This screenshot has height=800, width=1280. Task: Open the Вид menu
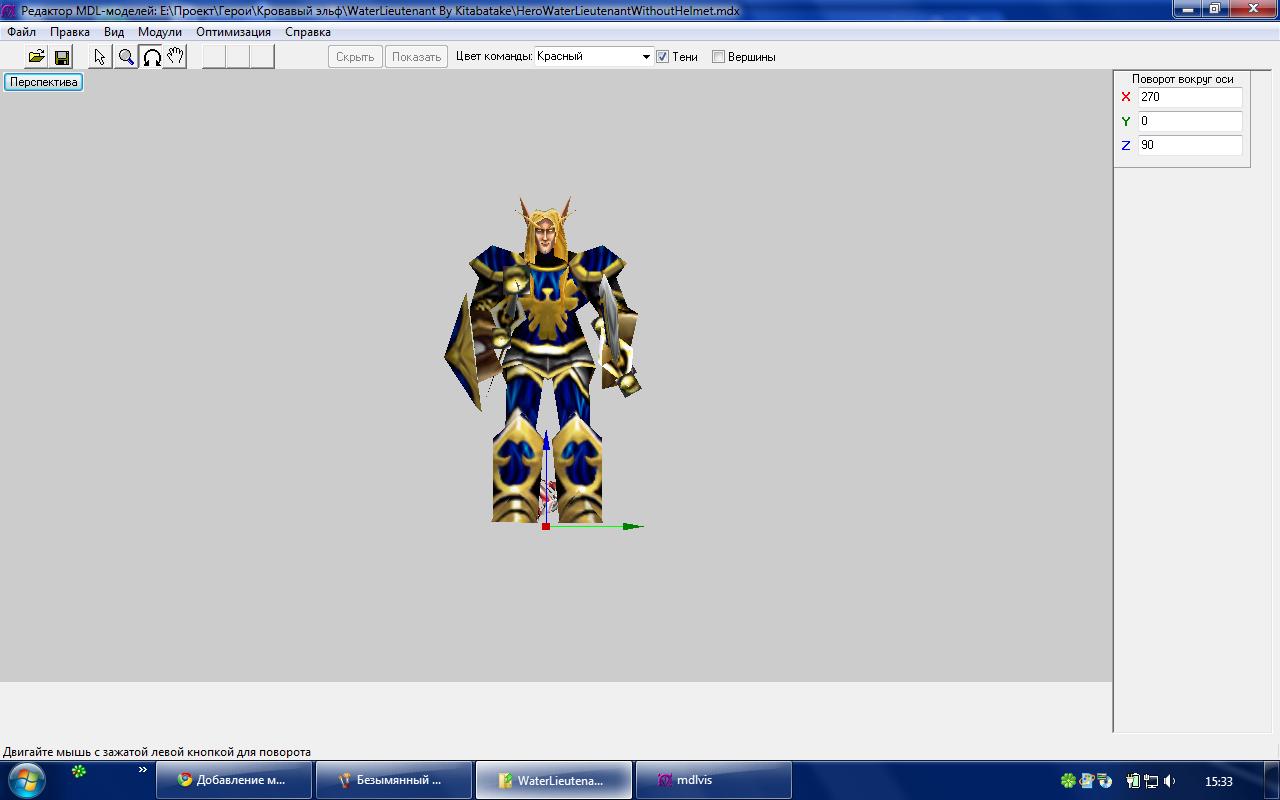point(114,32)
